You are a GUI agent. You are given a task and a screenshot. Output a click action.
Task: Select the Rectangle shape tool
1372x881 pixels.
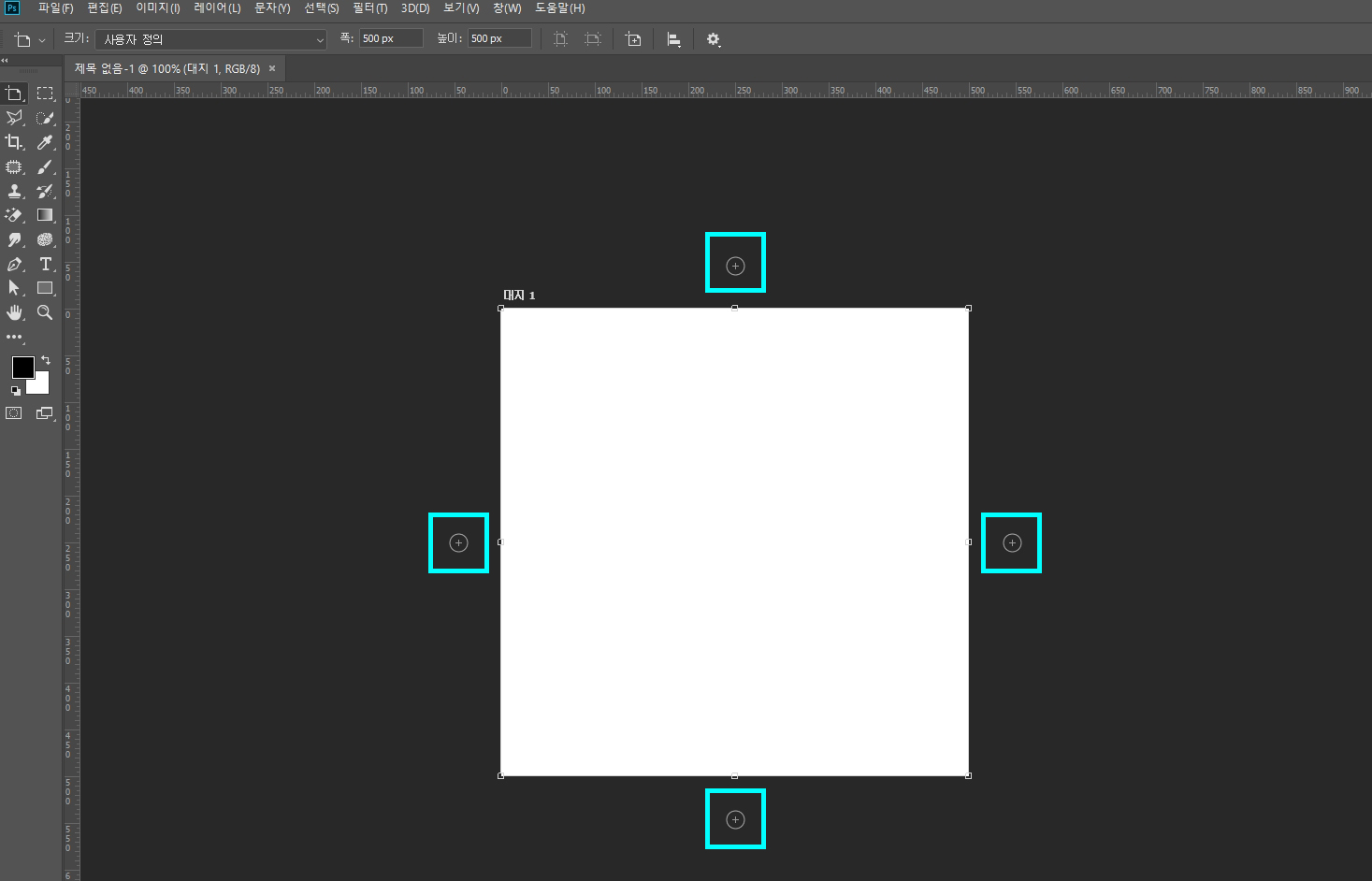(x=45, y=288)
